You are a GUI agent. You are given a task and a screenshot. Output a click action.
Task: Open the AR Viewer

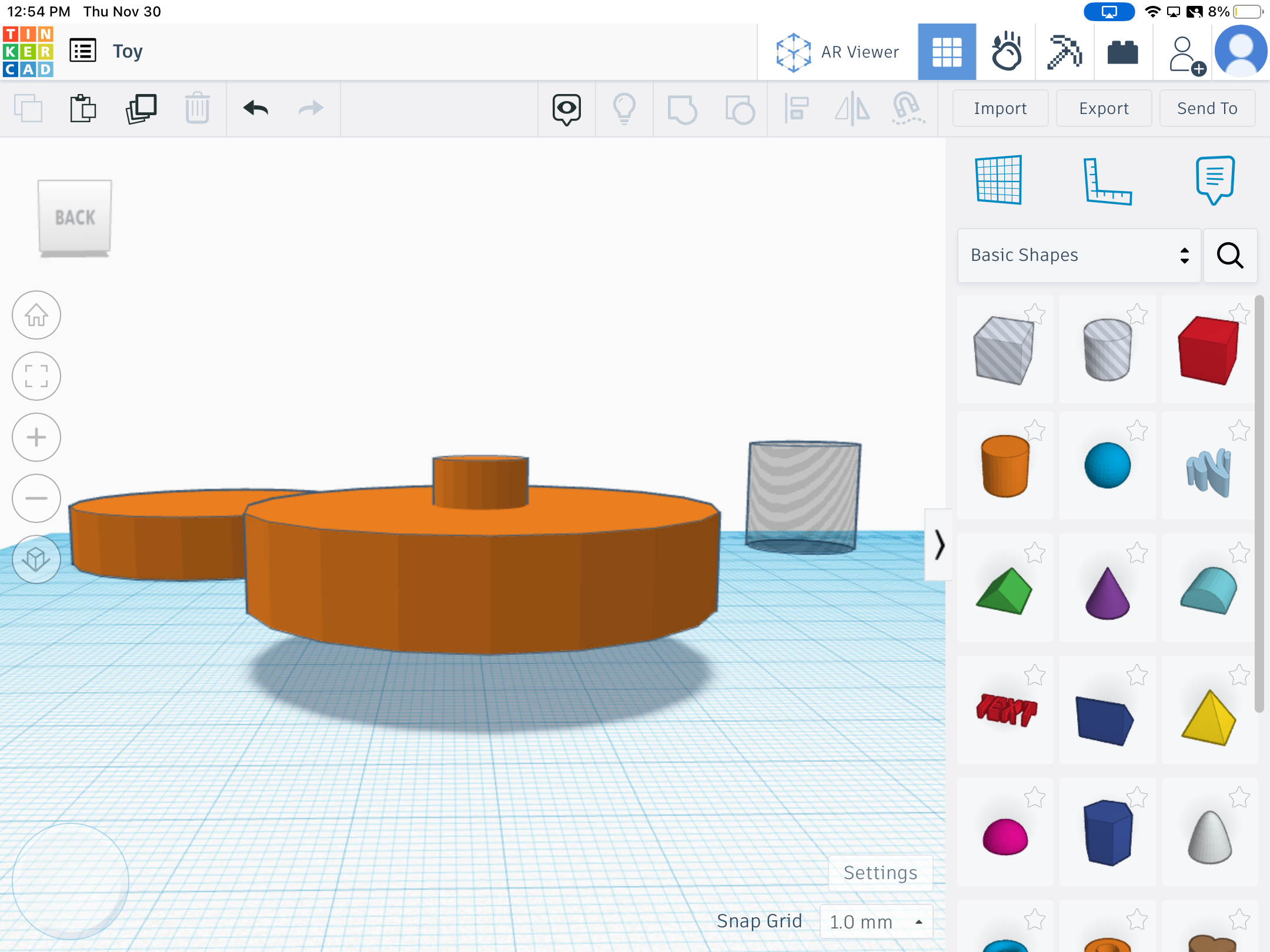click(x=837, y=52)
